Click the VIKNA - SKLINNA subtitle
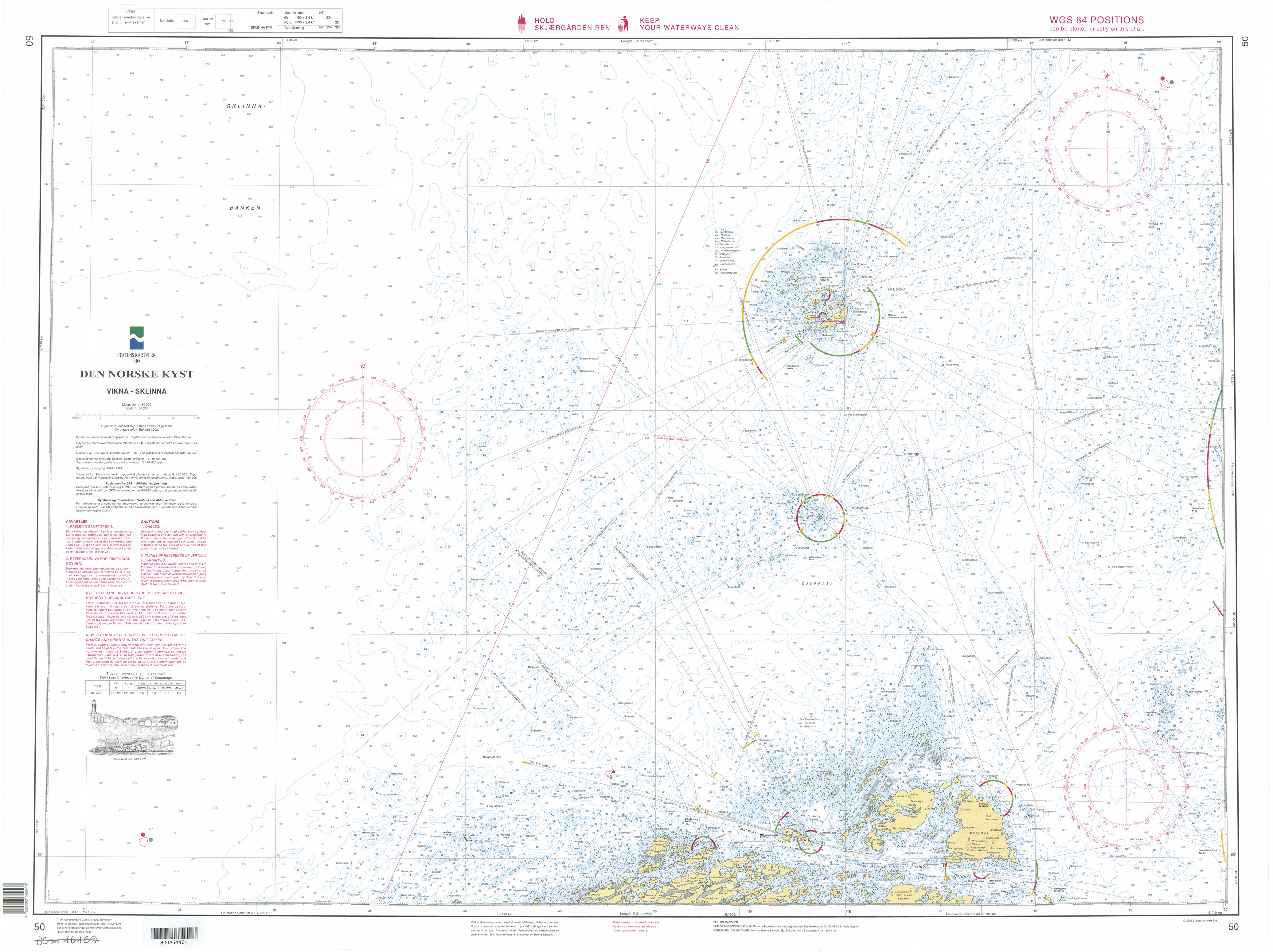This screenshot has width=1273, height=952. pyautogui.click(x=136, y=391)
